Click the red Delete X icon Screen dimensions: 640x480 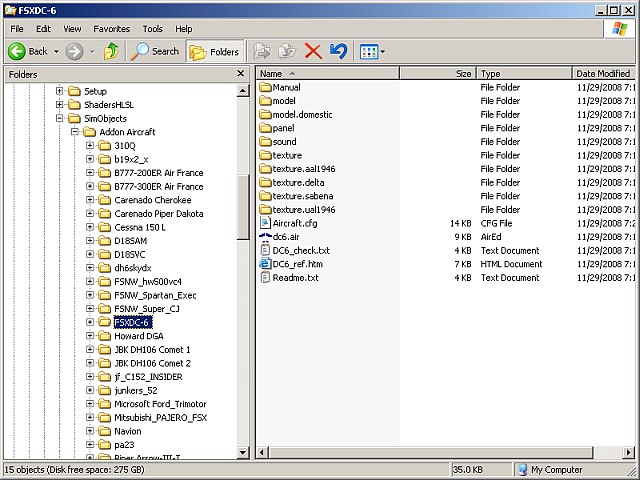click(x=313, y=51)
